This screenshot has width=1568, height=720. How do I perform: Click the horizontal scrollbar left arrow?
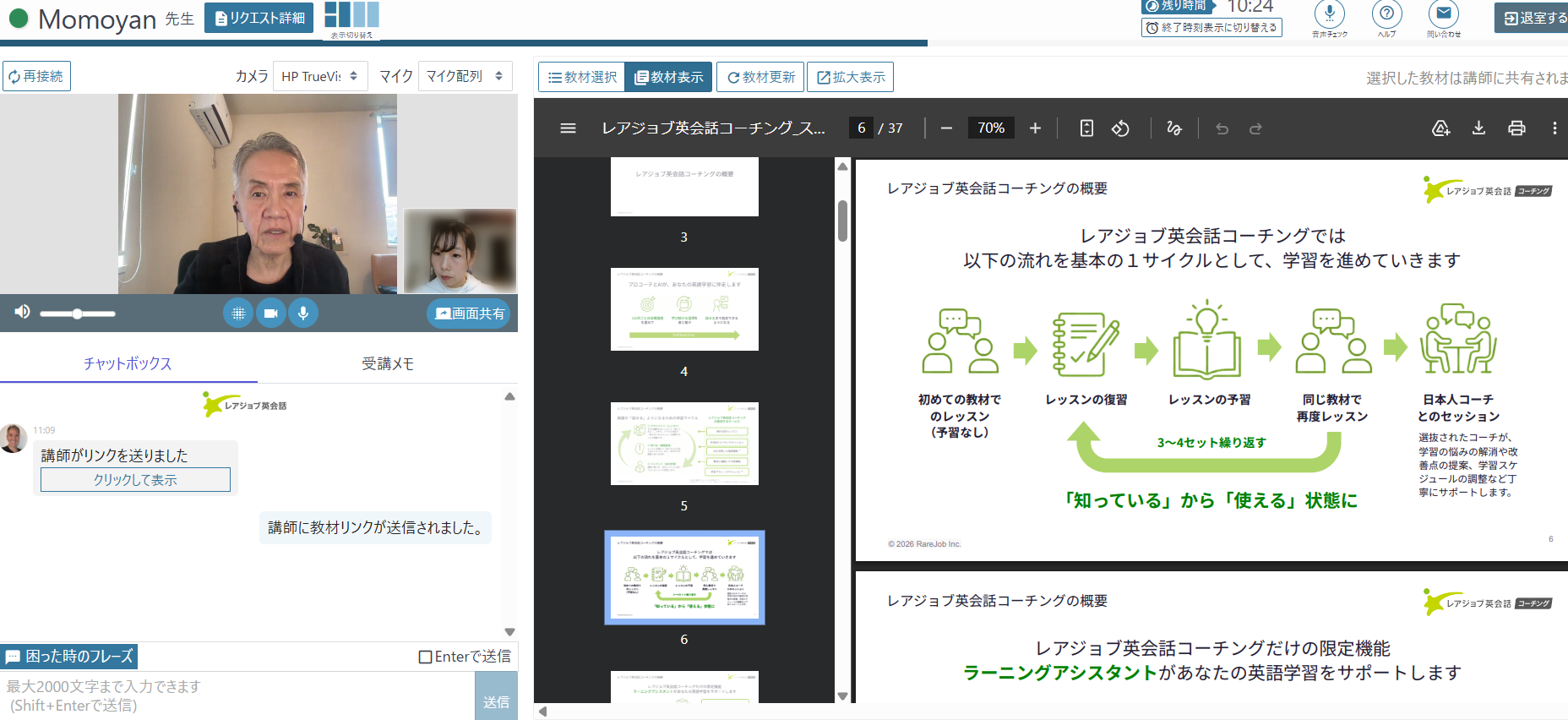coord(542,712)
